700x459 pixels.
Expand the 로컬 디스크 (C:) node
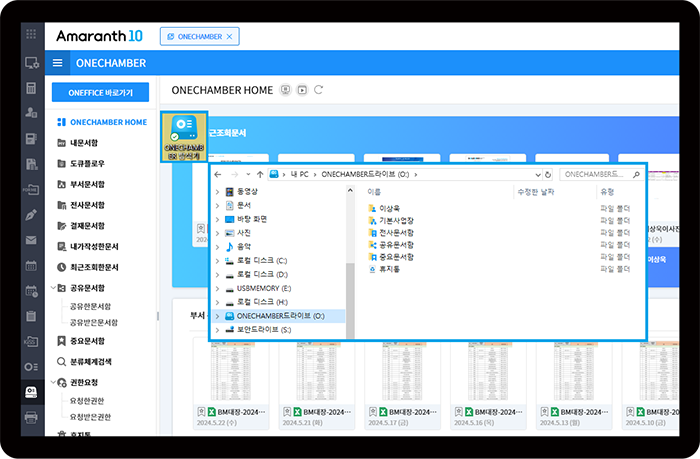click(x=217, y=261)
